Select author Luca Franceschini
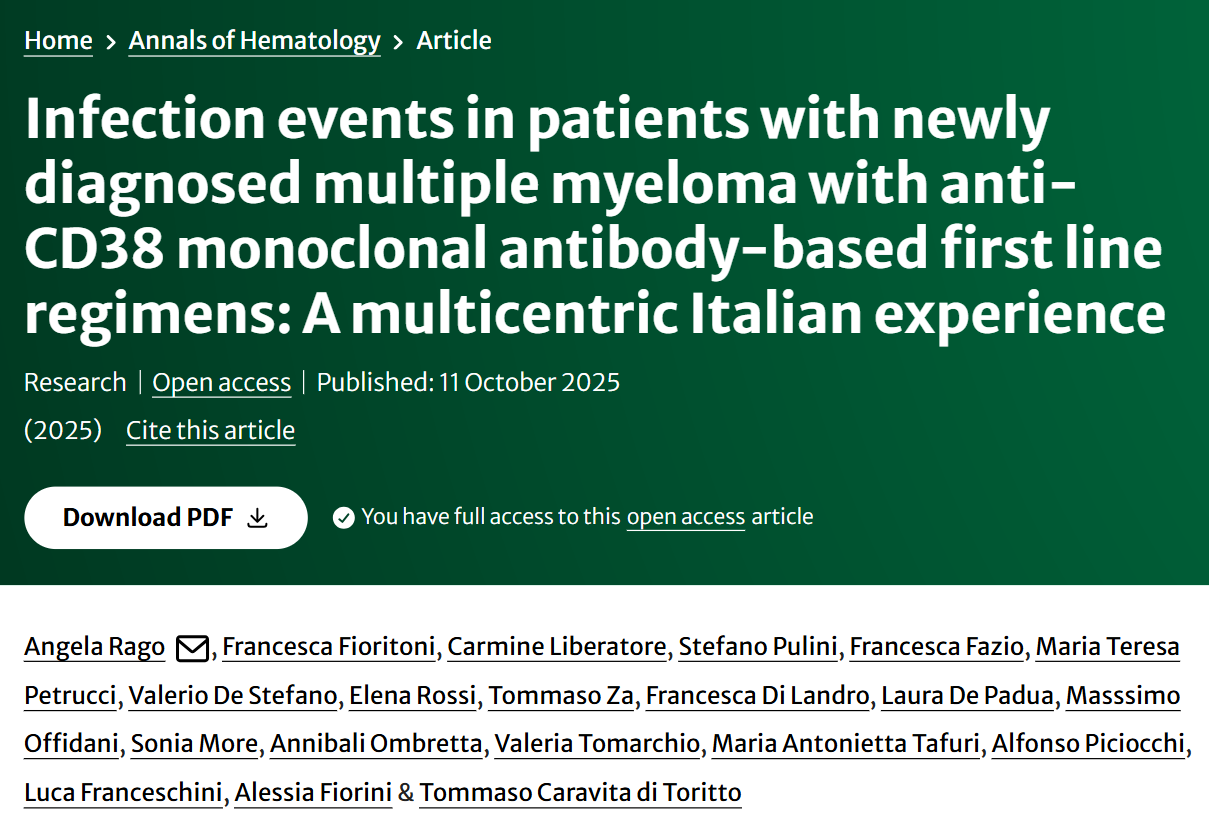1209x831 pixels. pos(123,793)
